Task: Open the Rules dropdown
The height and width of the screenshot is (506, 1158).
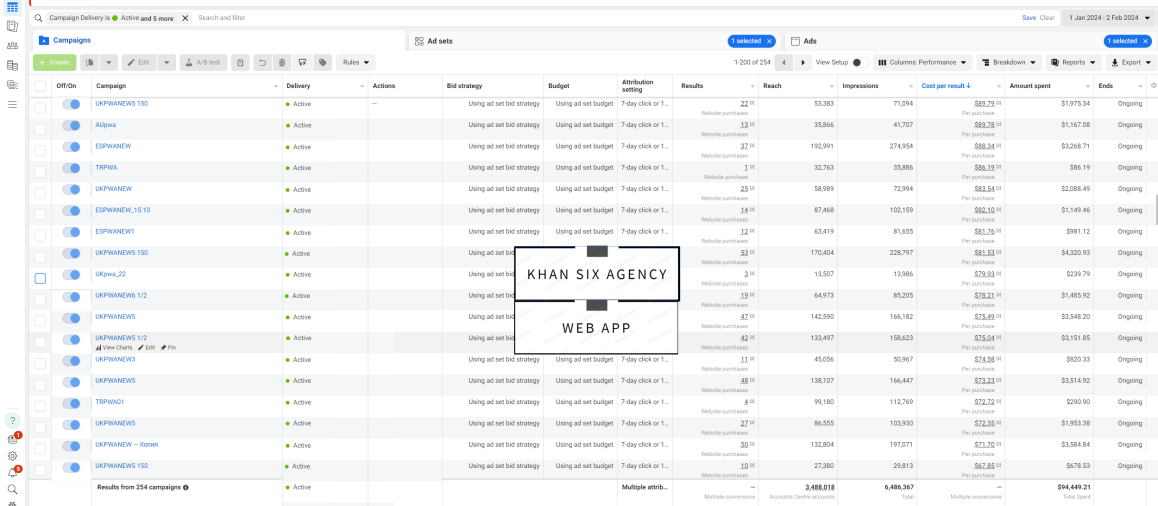Action: 355,63
